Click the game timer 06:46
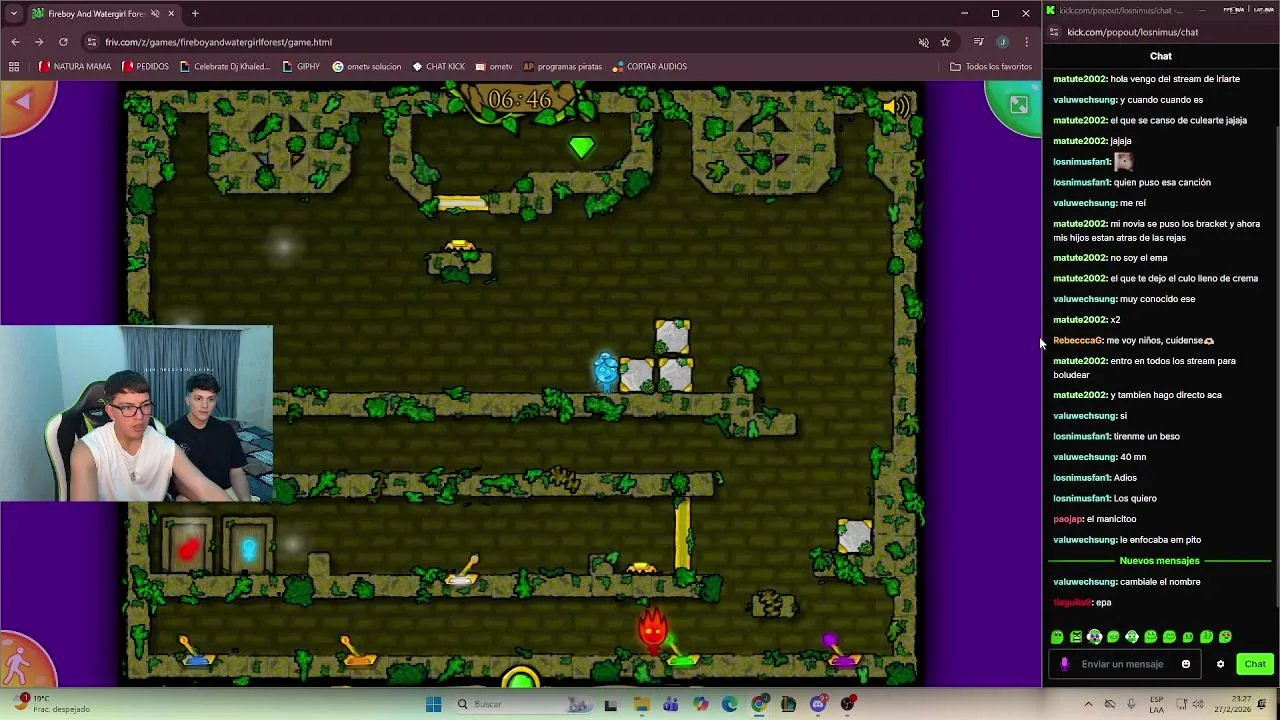 click(x=520, y=100)
